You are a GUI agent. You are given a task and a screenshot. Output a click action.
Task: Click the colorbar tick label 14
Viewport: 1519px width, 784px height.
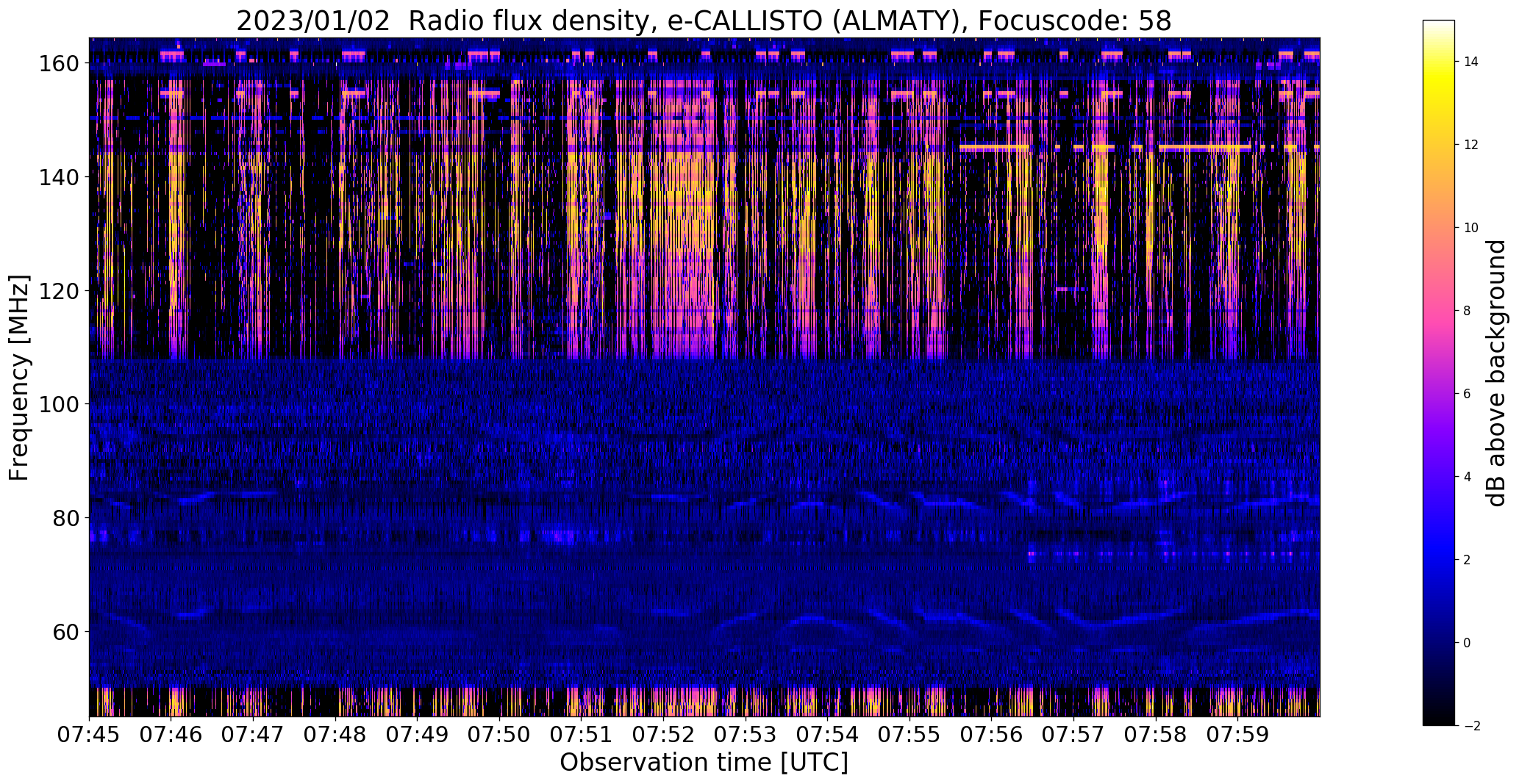pyautogui.click(x=1471, y=62)
